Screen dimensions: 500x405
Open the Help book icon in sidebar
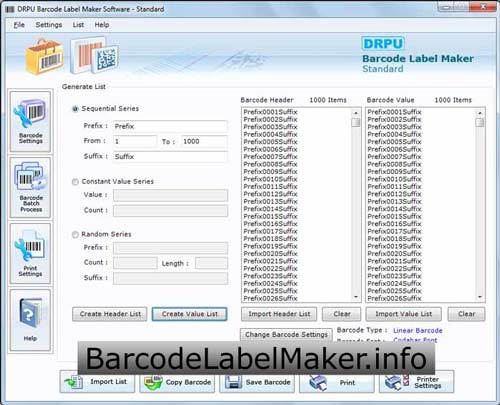click(30, 320)
